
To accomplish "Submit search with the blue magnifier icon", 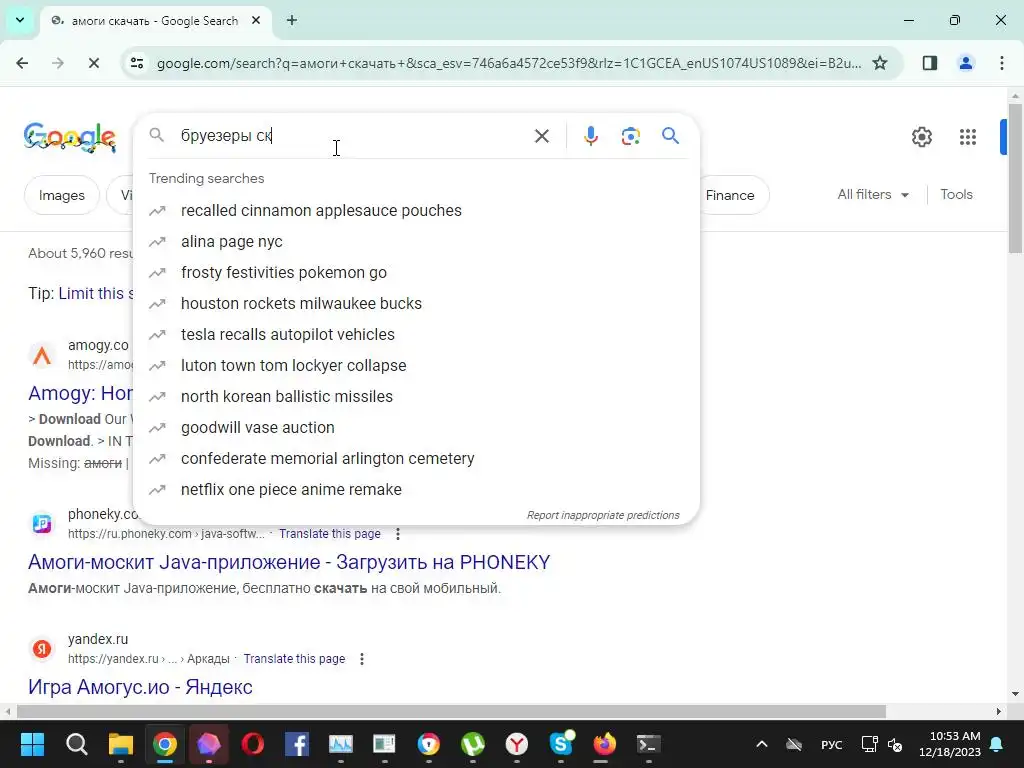I will pyautogui.click(x=670, y=135).
